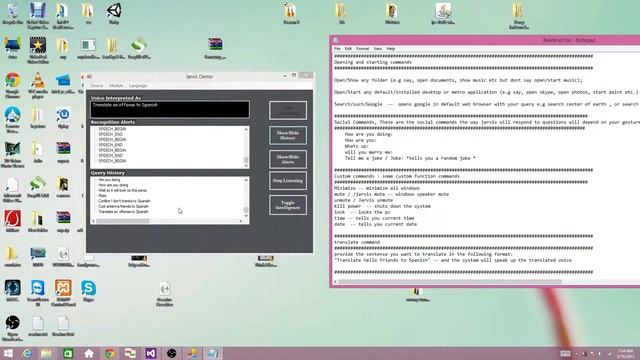Screen dimensions: 640x360
Task: Click the Stop Listening button
Action: click(x=288, y=180)
